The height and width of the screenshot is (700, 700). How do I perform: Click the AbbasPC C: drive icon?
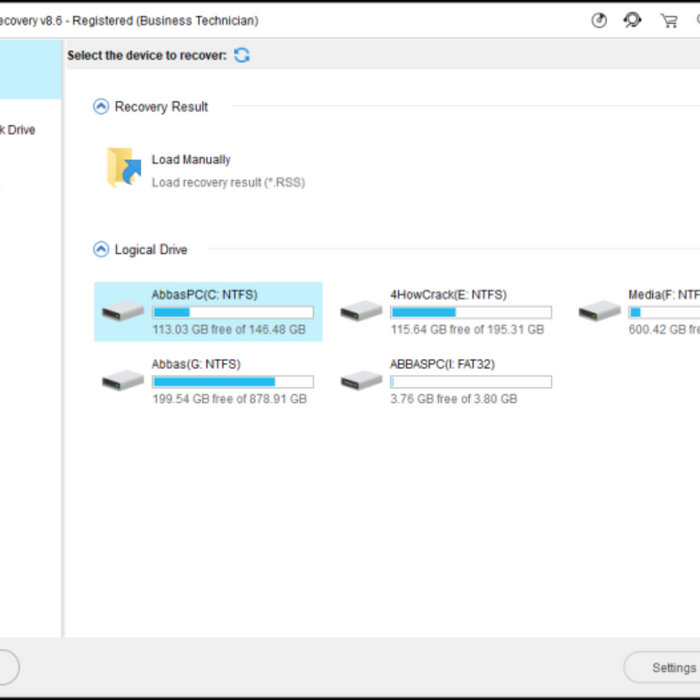(123, 311)
